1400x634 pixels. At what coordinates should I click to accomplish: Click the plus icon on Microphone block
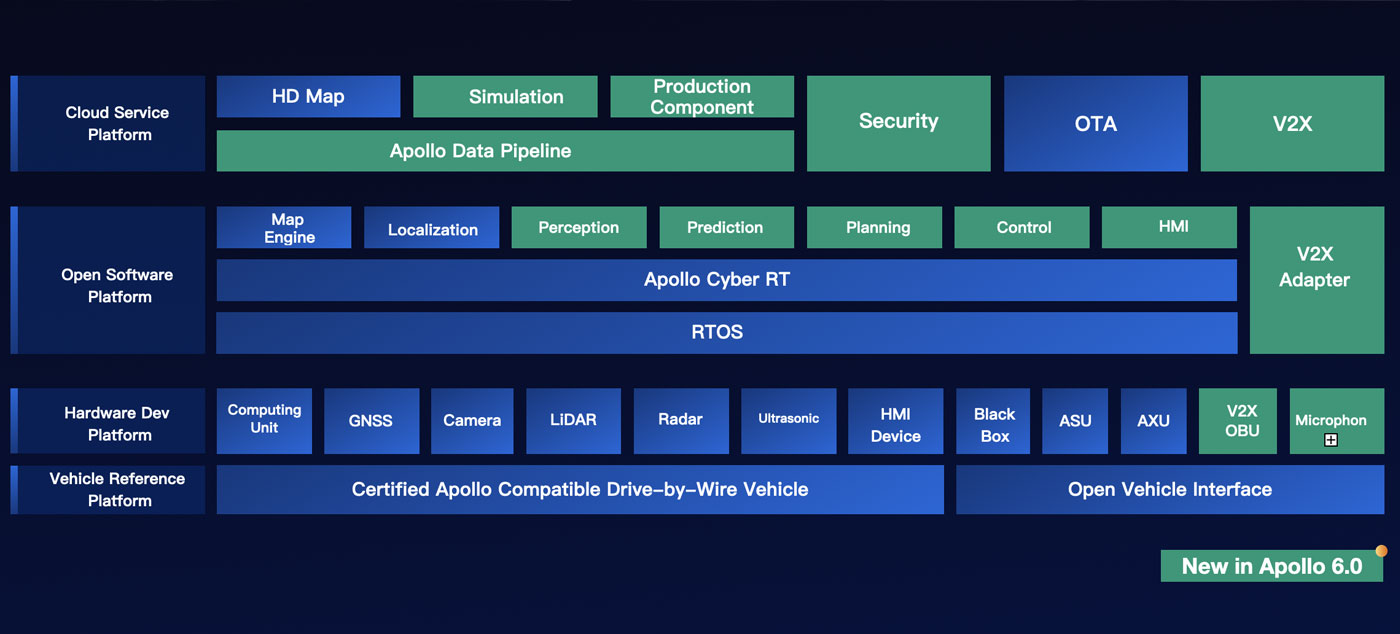tap(1331, 440)
